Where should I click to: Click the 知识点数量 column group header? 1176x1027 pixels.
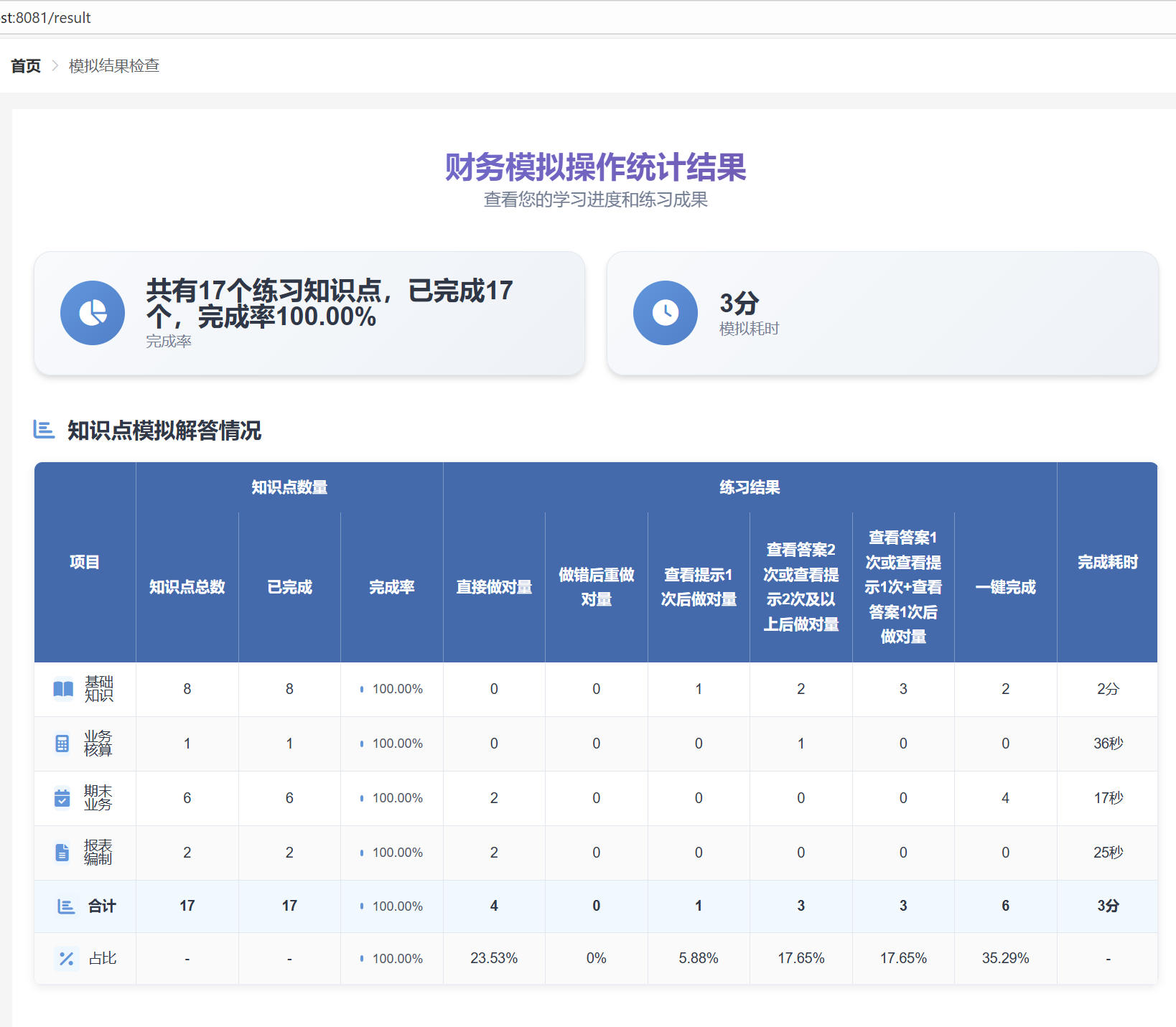tap(289, 487)
